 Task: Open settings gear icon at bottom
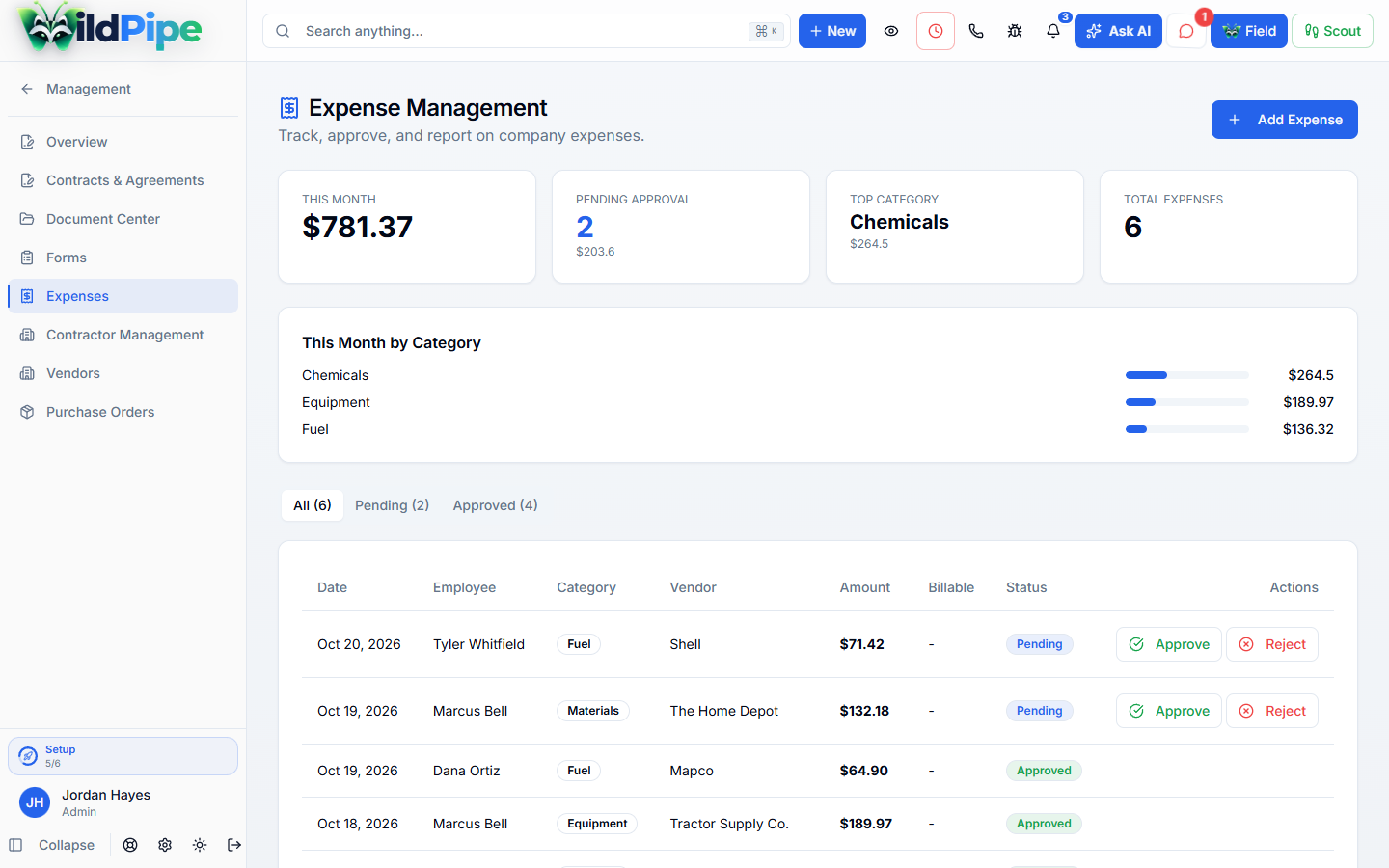165,845
